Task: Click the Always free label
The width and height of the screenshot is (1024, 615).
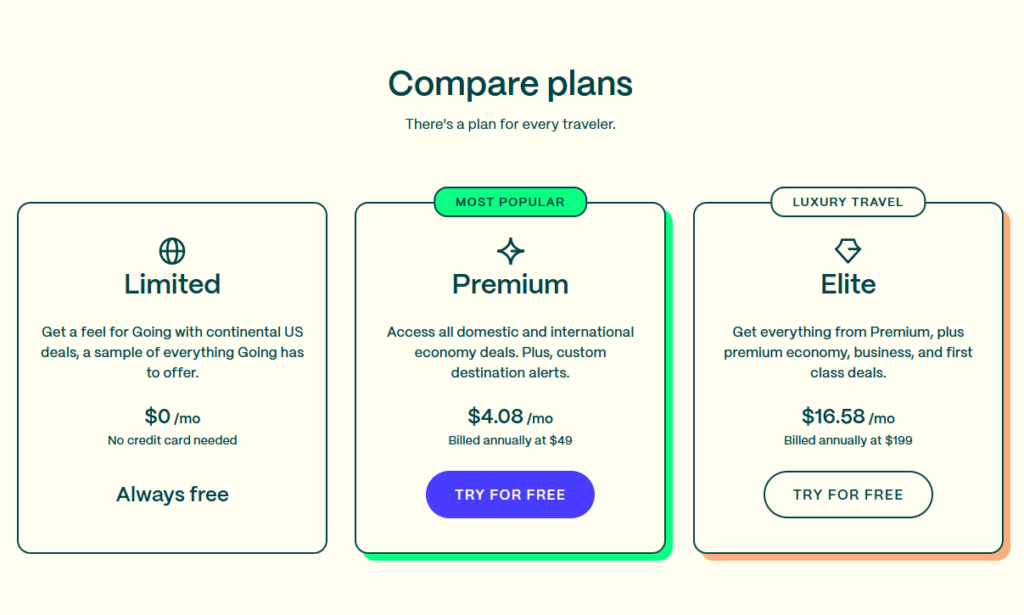Action: pos(172,494)
